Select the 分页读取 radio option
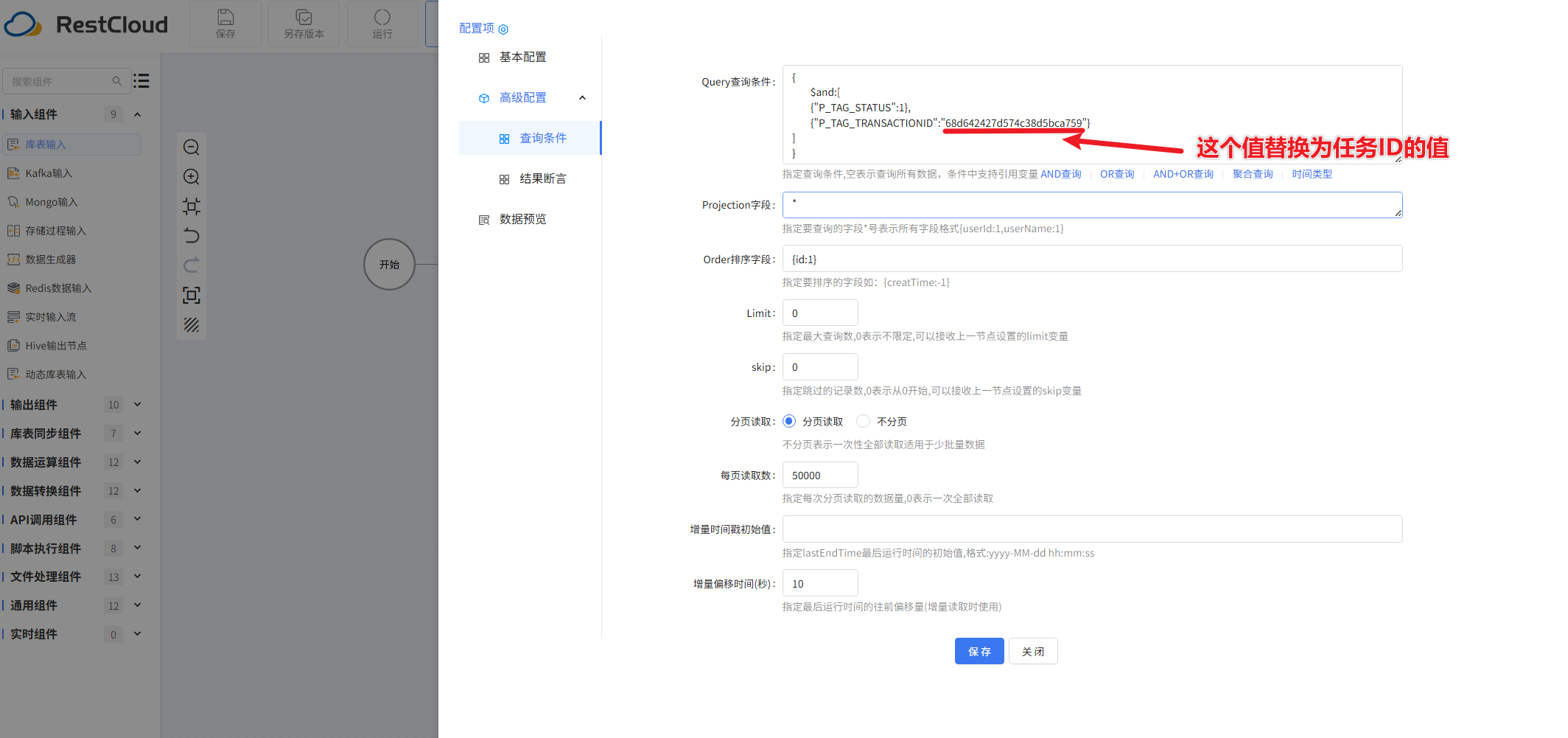This screenshot has height=738, width=1568. click(789, 421)
